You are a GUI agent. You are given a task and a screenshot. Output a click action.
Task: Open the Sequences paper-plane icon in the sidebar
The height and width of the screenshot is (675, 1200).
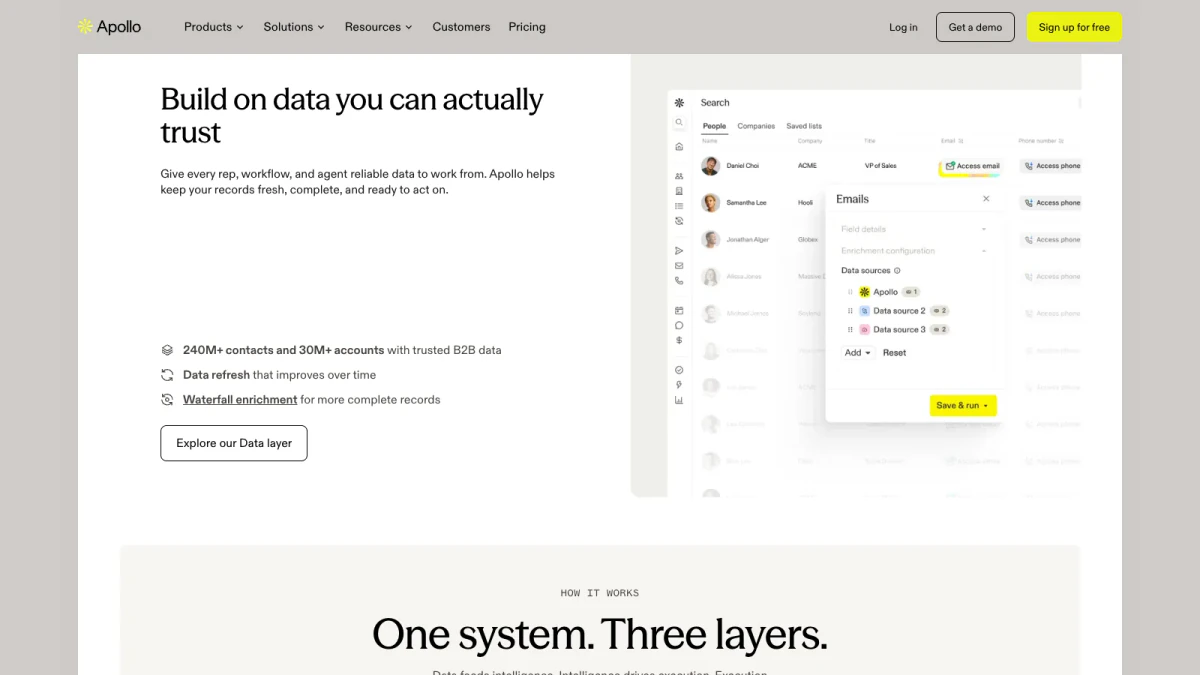coord(679,250)
